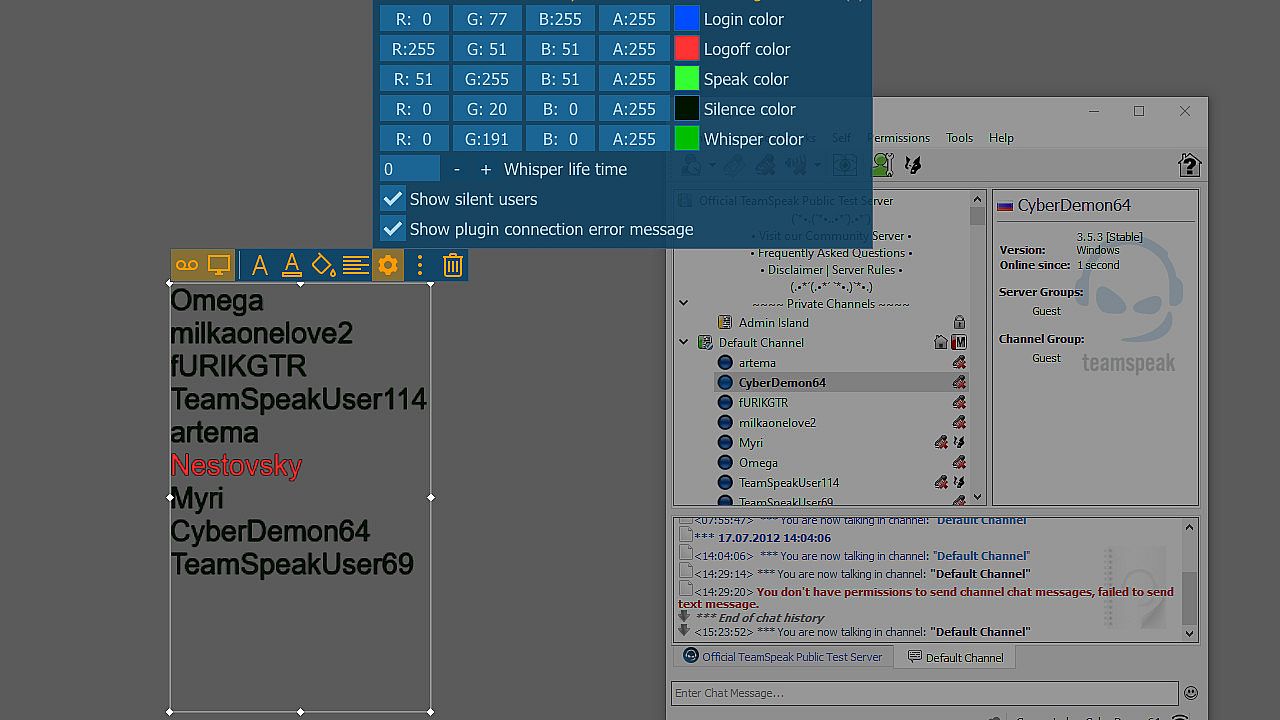
Task: Click Omega in the overlay user list
Action: (x=217, y=300)
